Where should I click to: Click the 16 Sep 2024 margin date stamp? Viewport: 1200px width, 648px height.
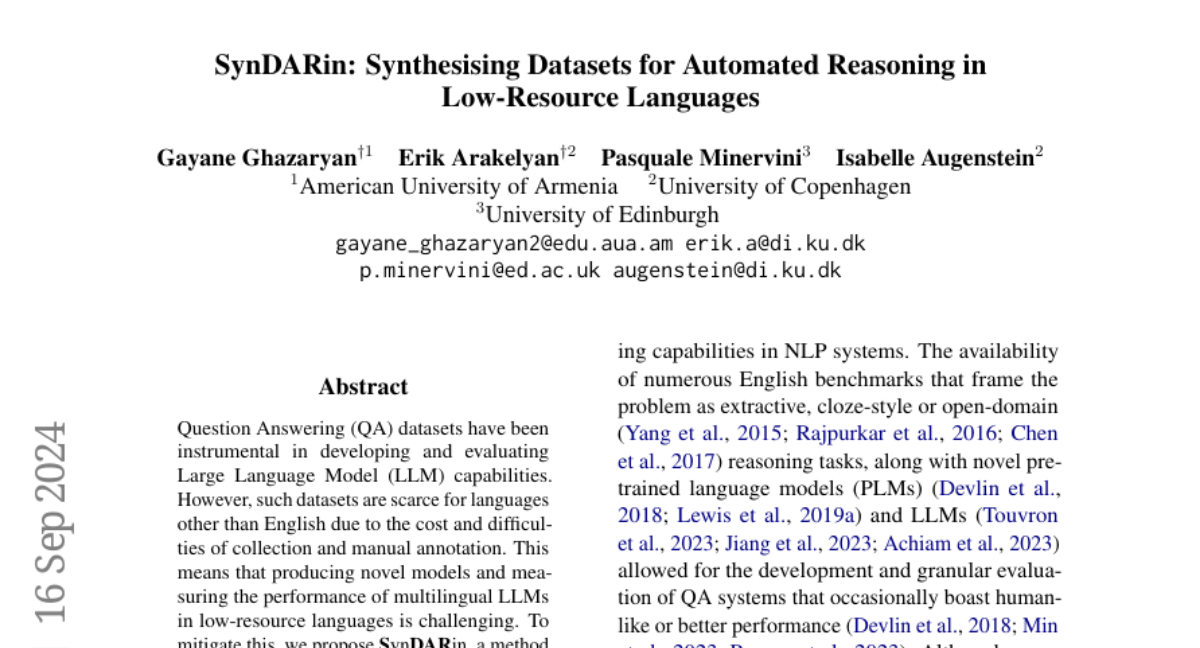click(x=51, y=520)
